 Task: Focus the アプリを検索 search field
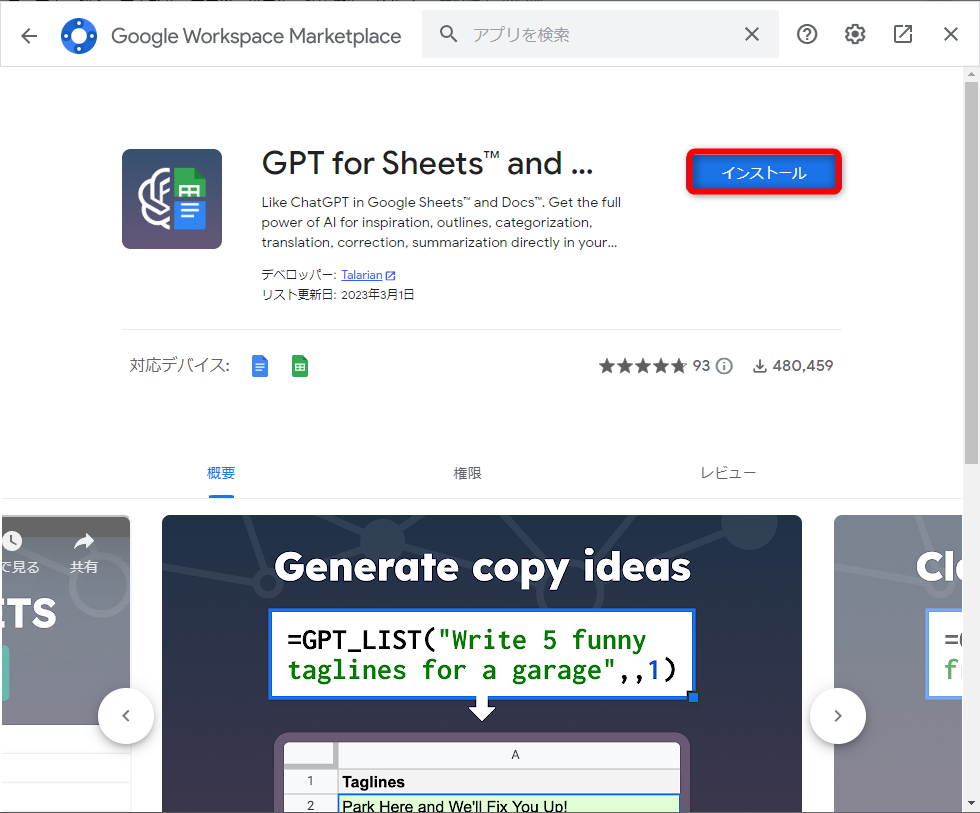coord(600,34)
